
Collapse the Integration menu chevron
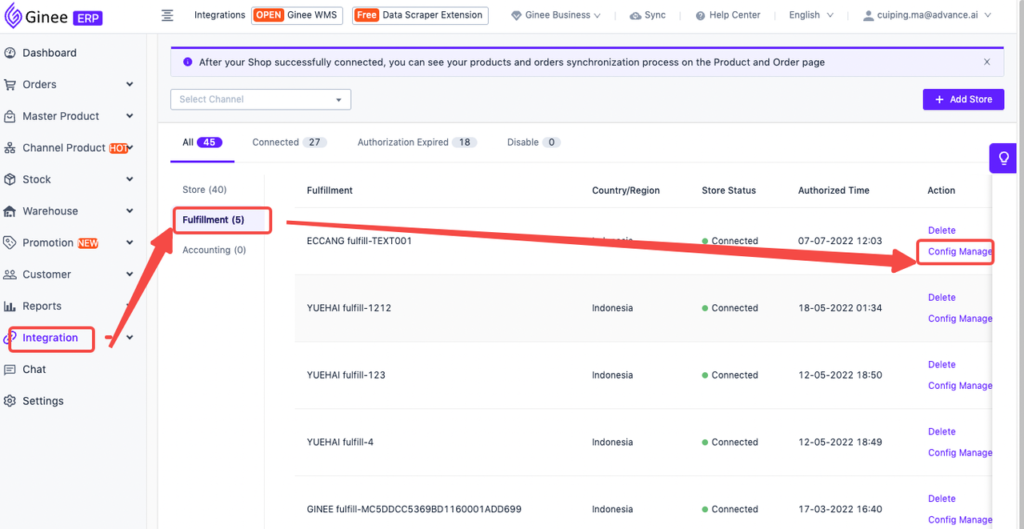coord(130,338)
